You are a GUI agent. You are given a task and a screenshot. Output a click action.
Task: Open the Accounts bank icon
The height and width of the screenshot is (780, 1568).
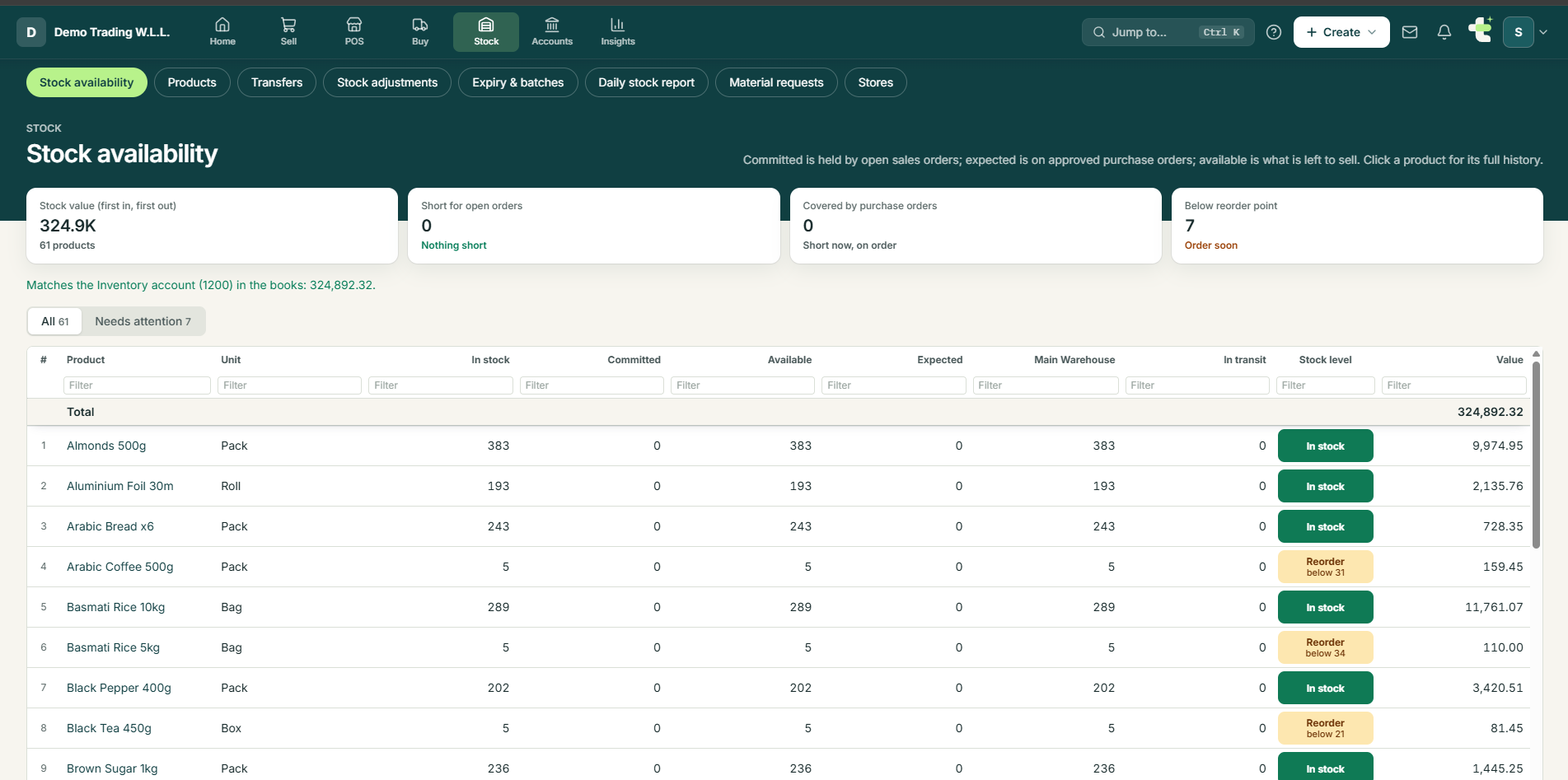(x=552, y=32)
